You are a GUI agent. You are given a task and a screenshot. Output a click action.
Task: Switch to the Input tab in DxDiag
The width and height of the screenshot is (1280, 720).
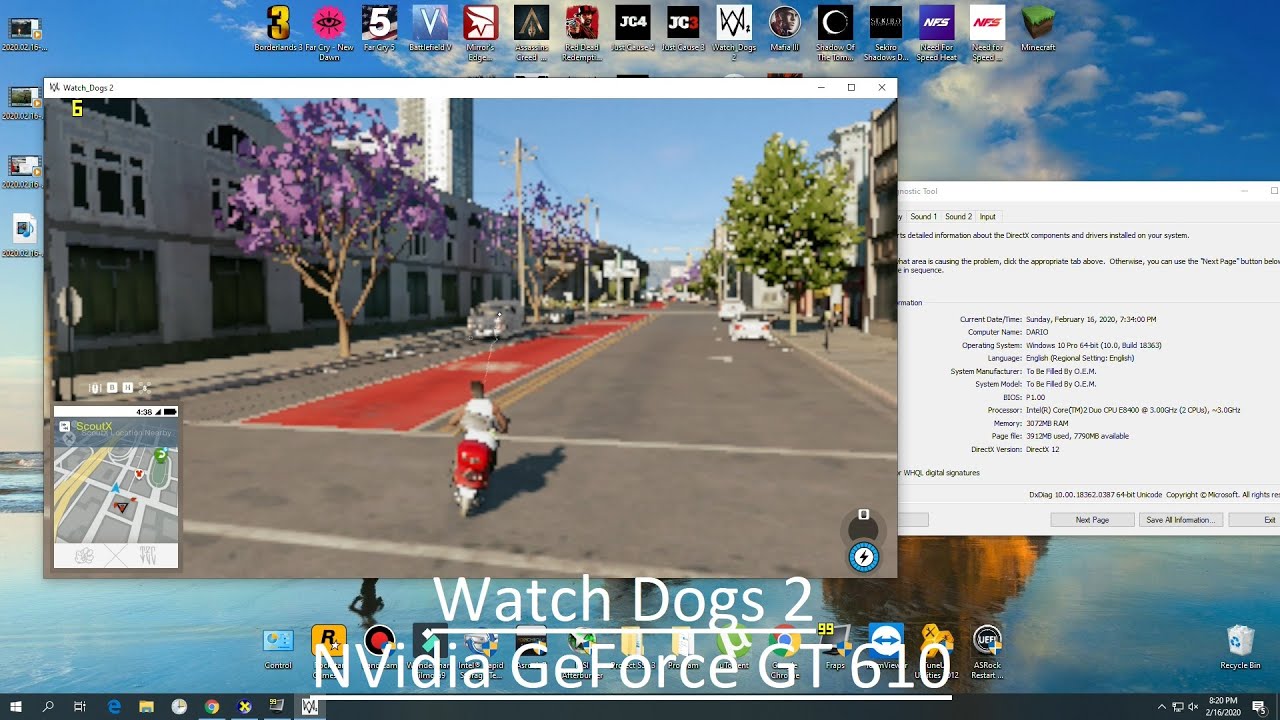point(987,216)
